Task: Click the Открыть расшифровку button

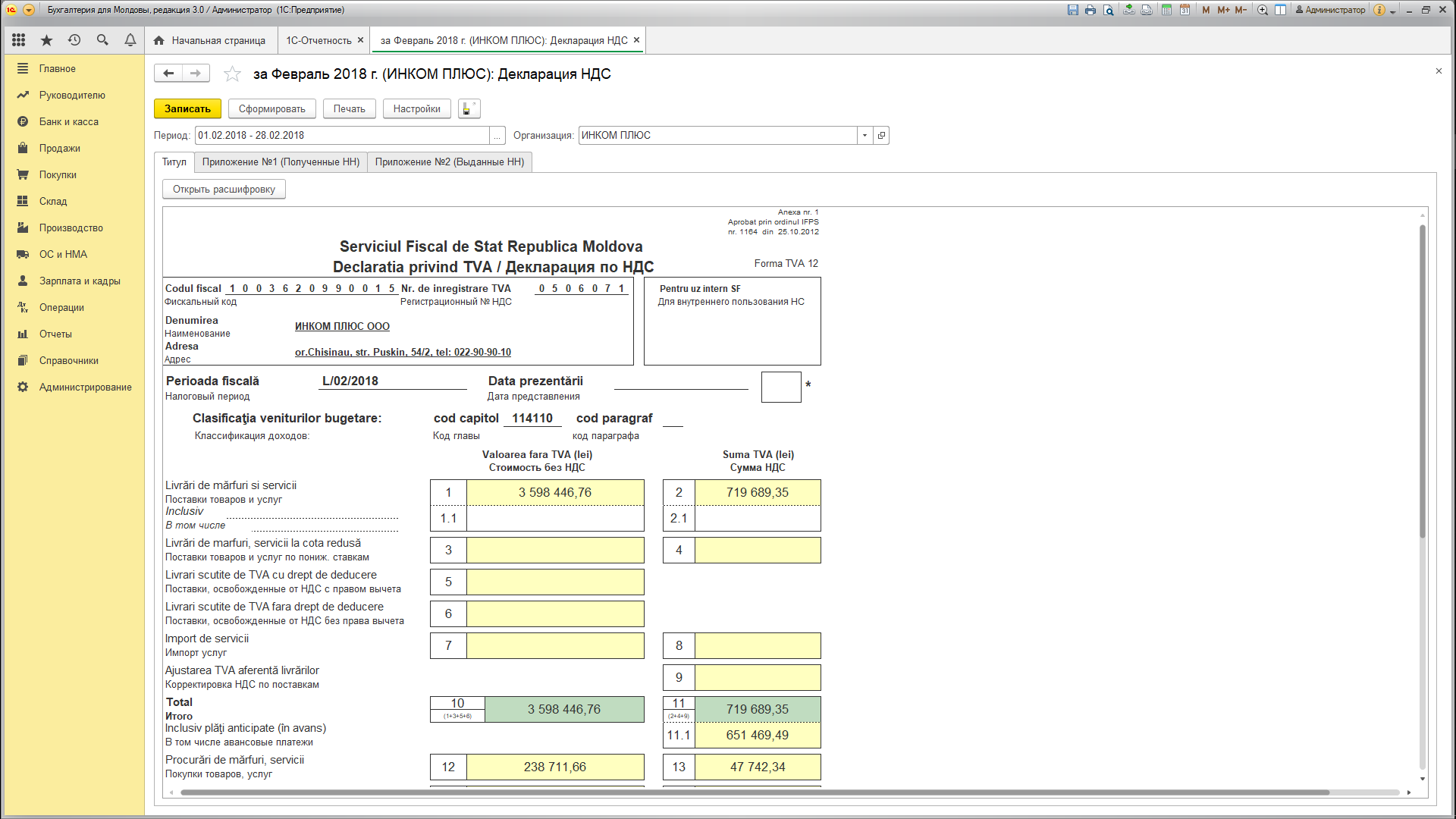Action: click(224, 190)
